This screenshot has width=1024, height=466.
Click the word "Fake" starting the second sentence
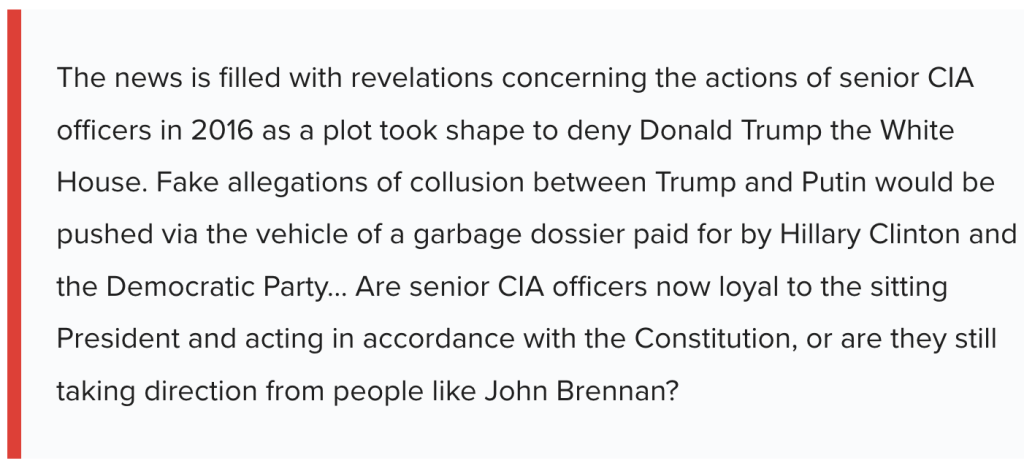(x=184, y=183)
